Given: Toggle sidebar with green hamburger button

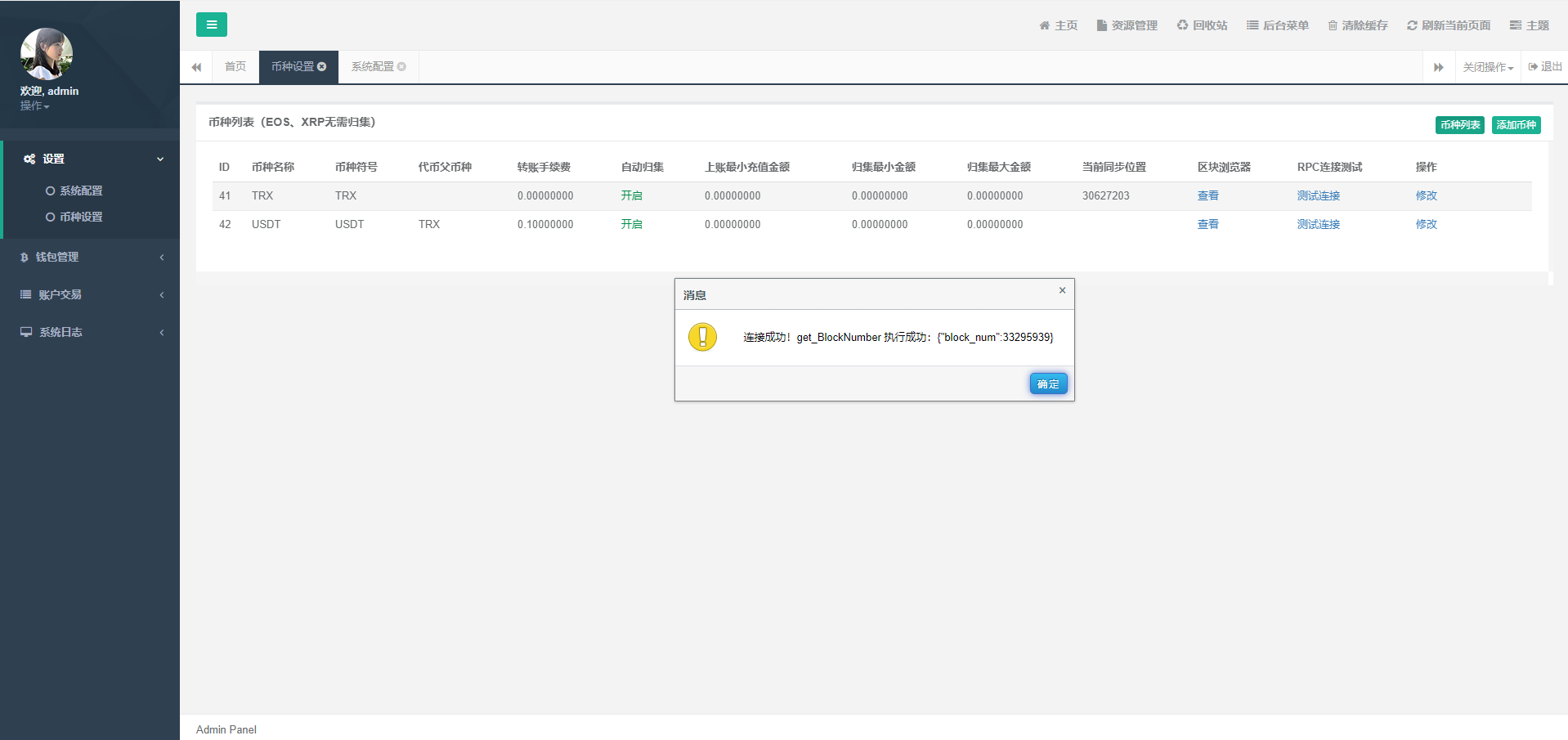Looking at the screenshot, I should click(x=211, y=25).
